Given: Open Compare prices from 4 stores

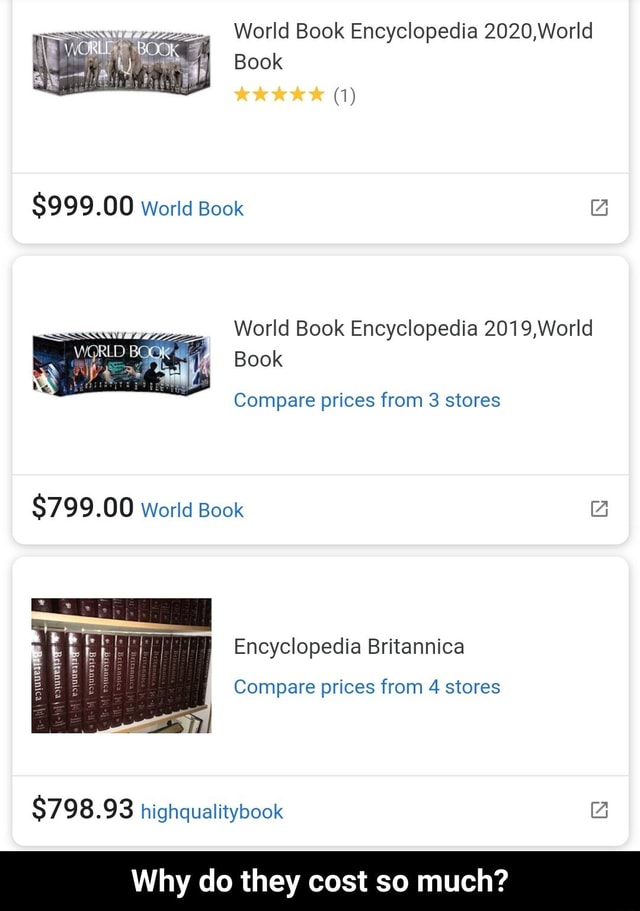Looking at the screenshot, I should coord(366,687).
